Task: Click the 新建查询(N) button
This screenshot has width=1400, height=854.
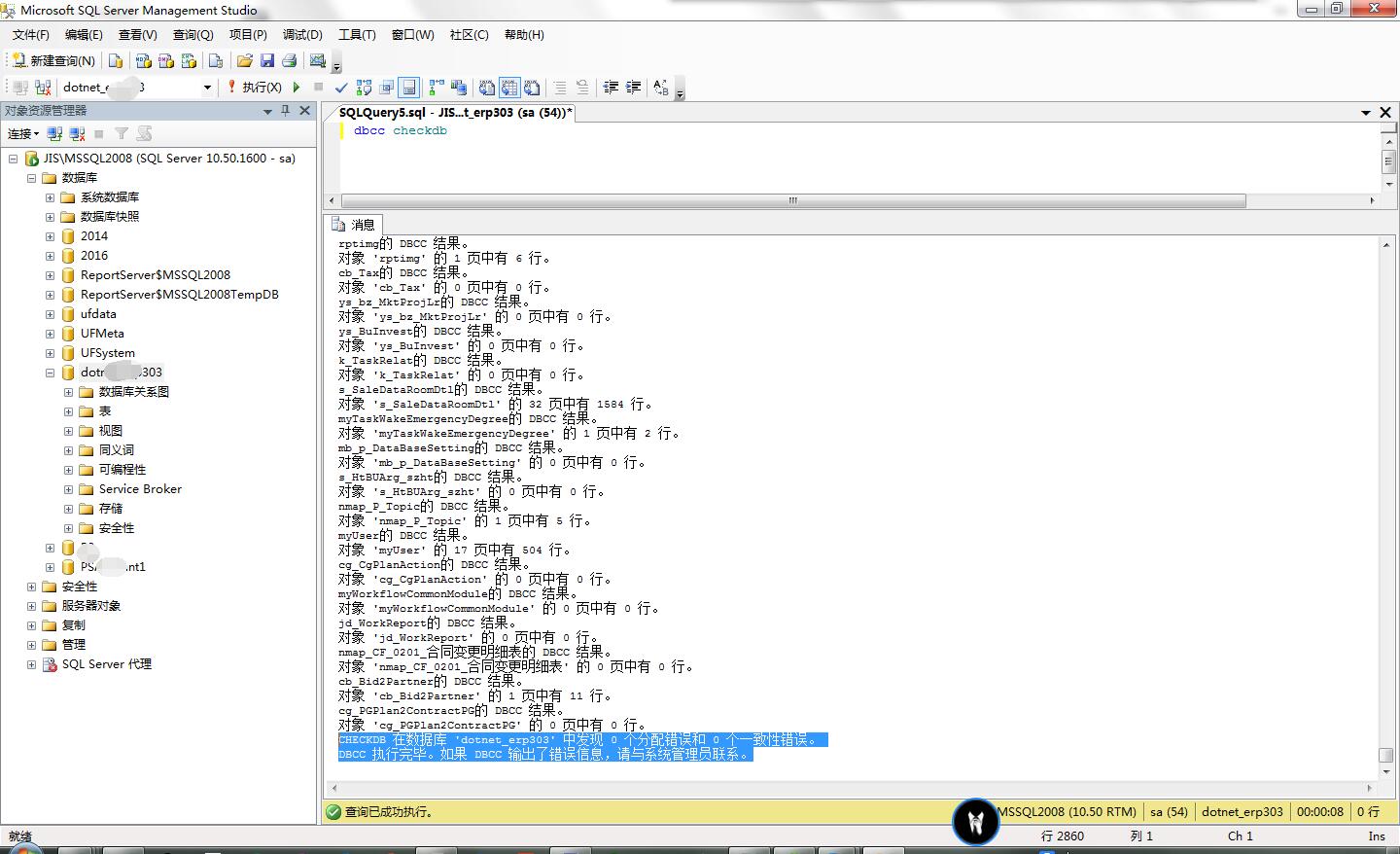Action: (x=53, y=60)
